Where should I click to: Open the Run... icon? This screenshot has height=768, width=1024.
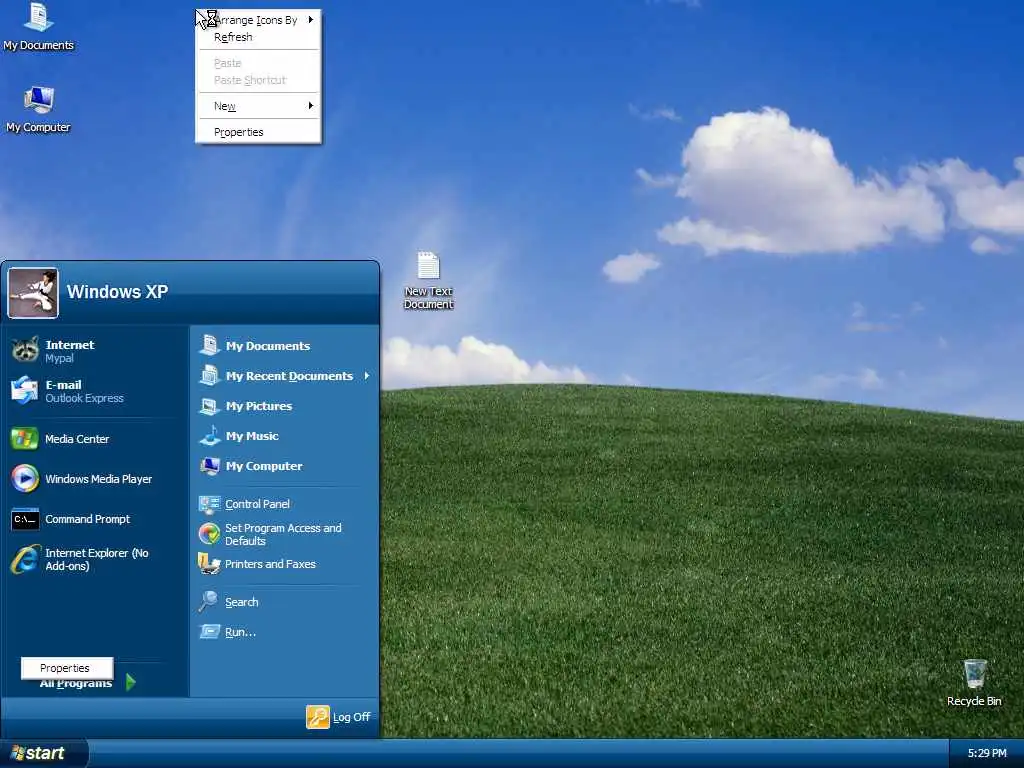210,632
